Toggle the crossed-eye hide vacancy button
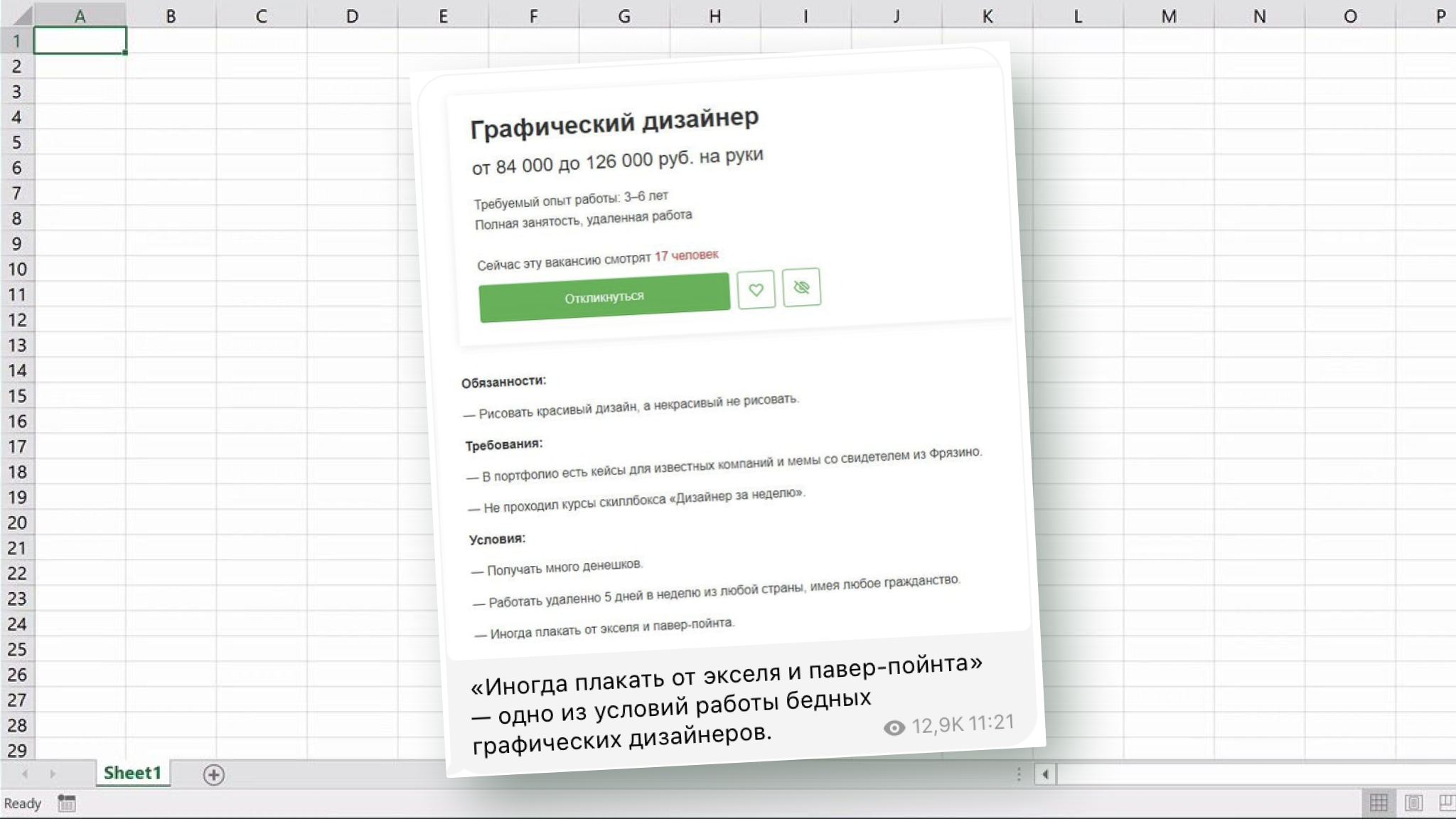 tap(801, 287)
